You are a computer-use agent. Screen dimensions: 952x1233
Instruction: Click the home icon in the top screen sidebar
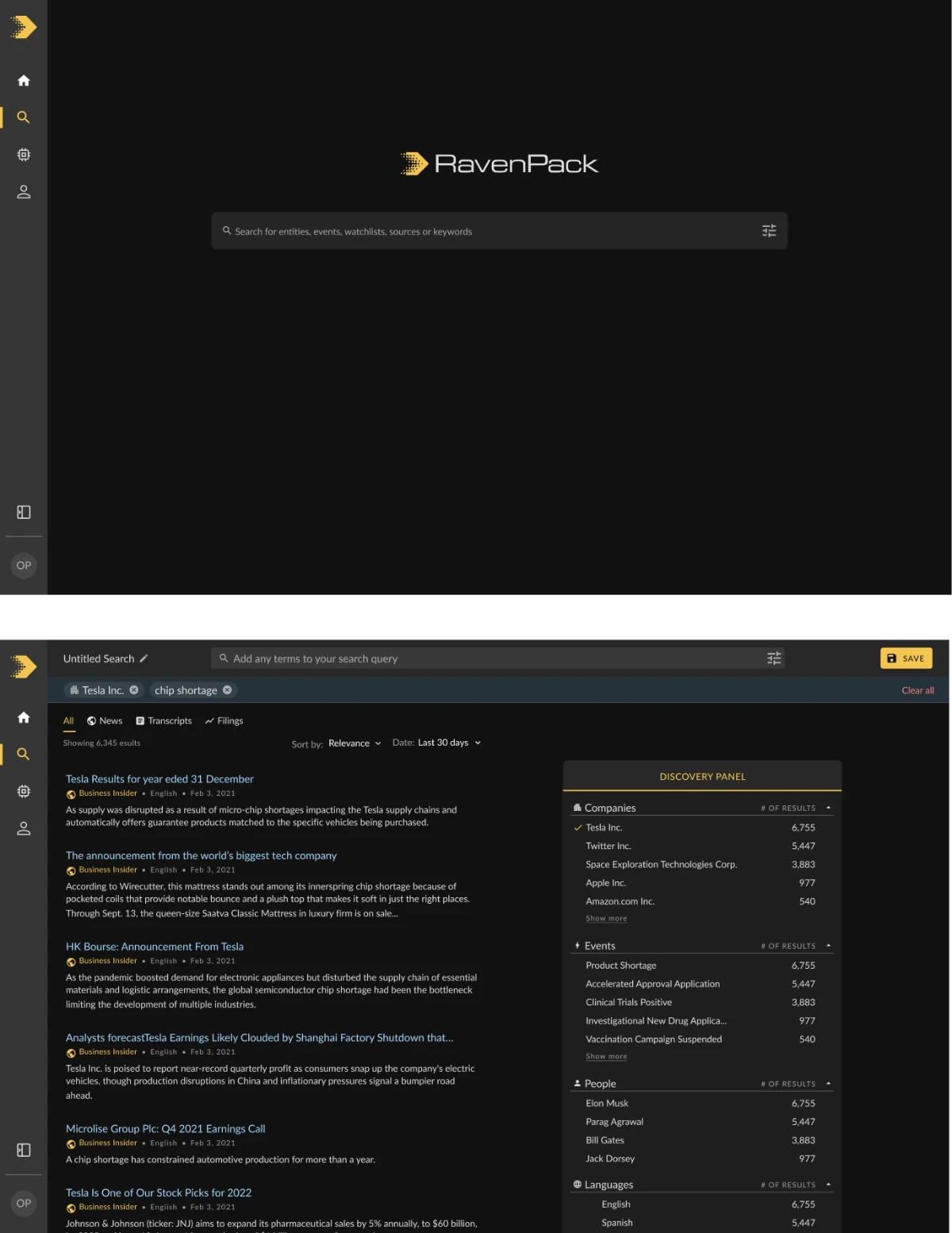point(24,80)
